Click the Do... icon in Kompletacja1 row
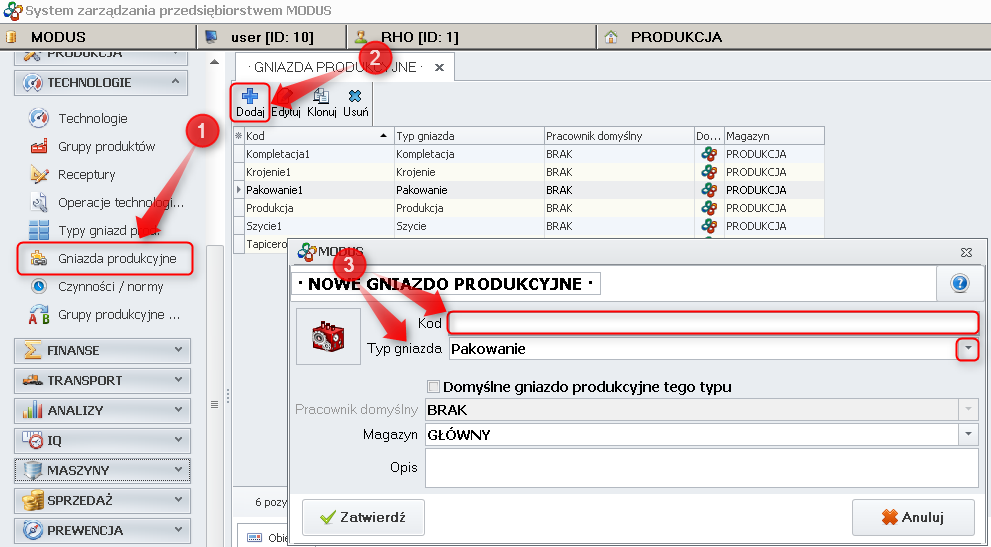991x547 pixels. pyautogui.click(x=709, y=154)
